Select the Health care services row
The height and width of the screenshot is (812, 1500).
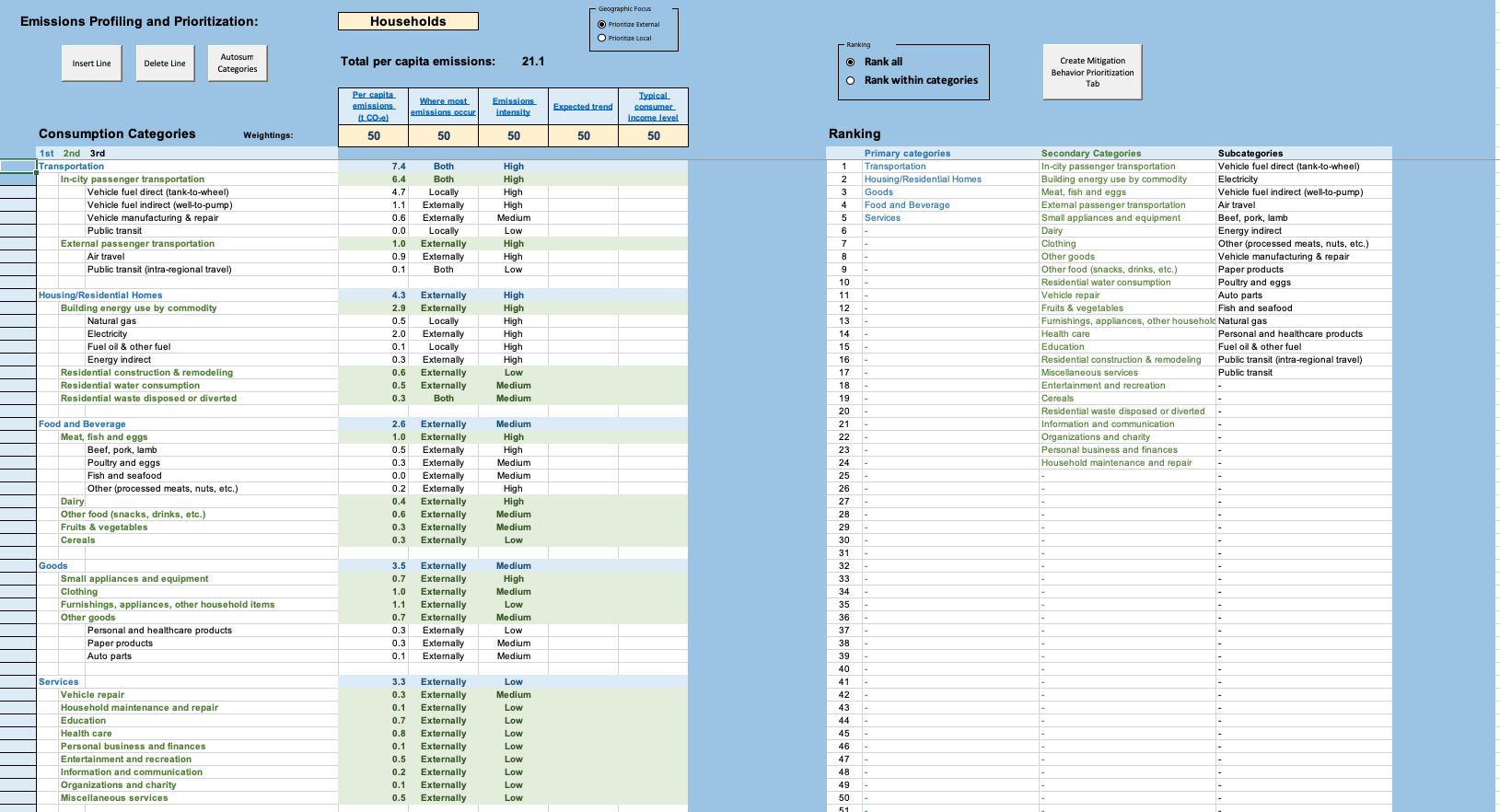point(362,734)
